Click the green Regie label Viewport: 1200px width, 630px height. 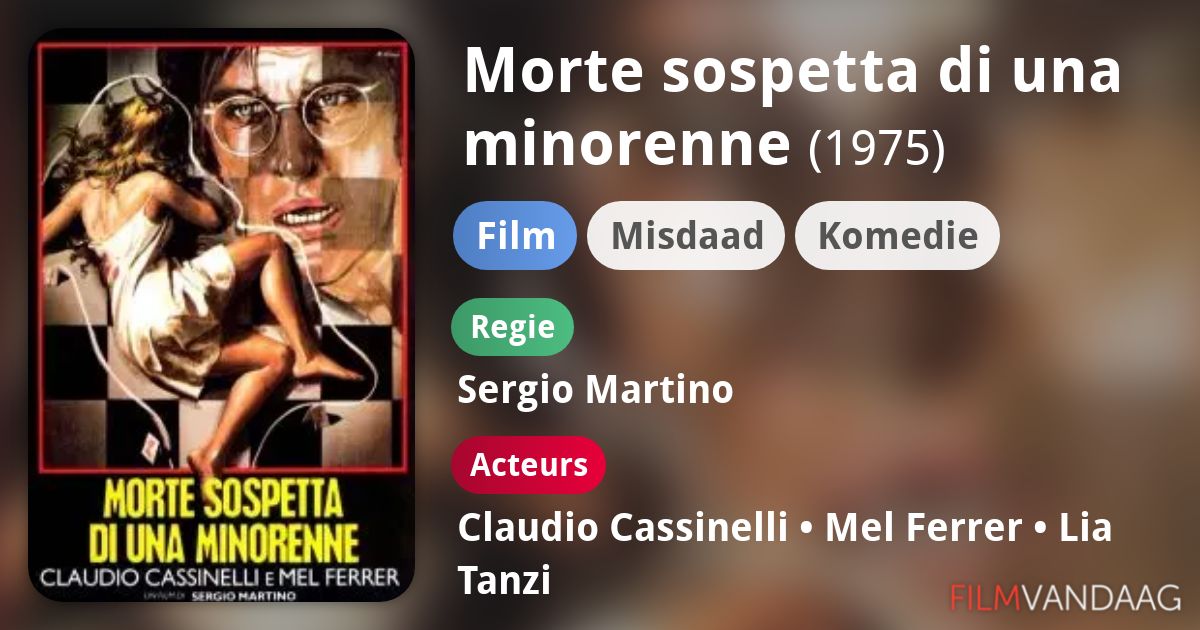pyautogui.click(x=513, y=327)
